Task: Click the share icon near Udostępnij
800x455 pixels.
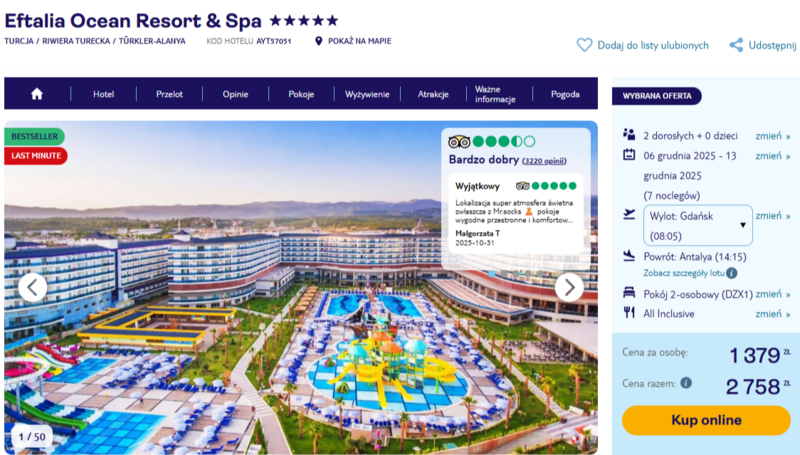Action: pyautogui.click(x=736, y=45)
